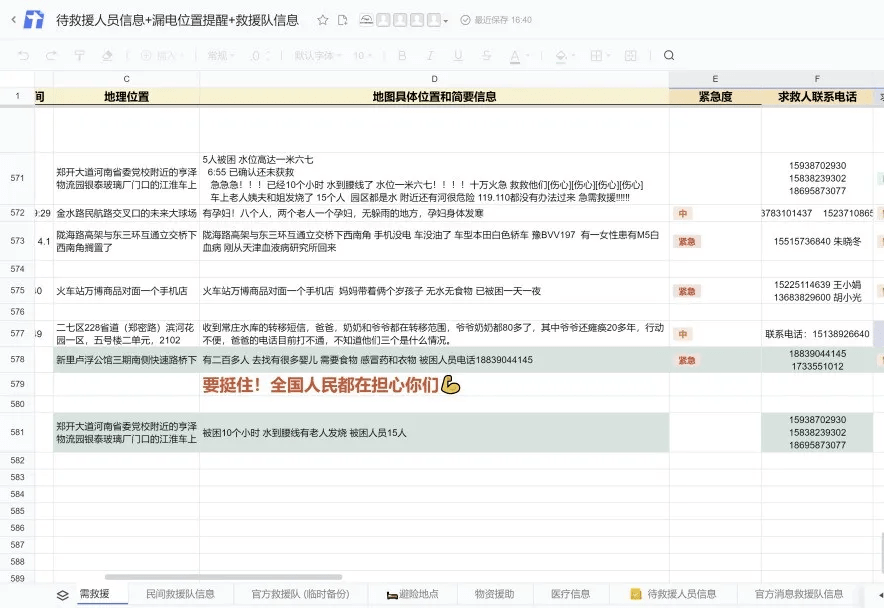Viewport: 884px width, 608px height.
Task: Click the cell 火车站万博商品对面一个手机店 in column C
Action: click(126, 291)
